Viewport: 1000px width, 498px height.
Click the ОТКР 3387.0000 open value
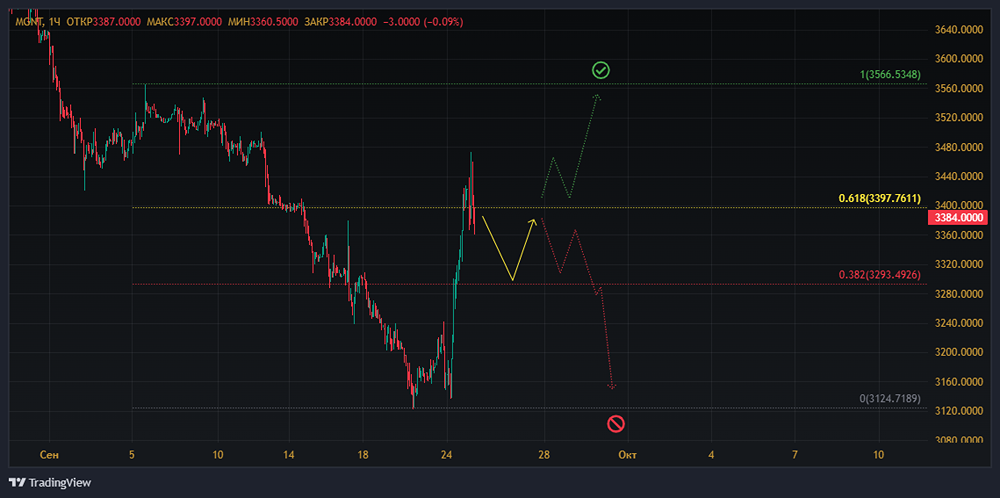click(103, 22)
